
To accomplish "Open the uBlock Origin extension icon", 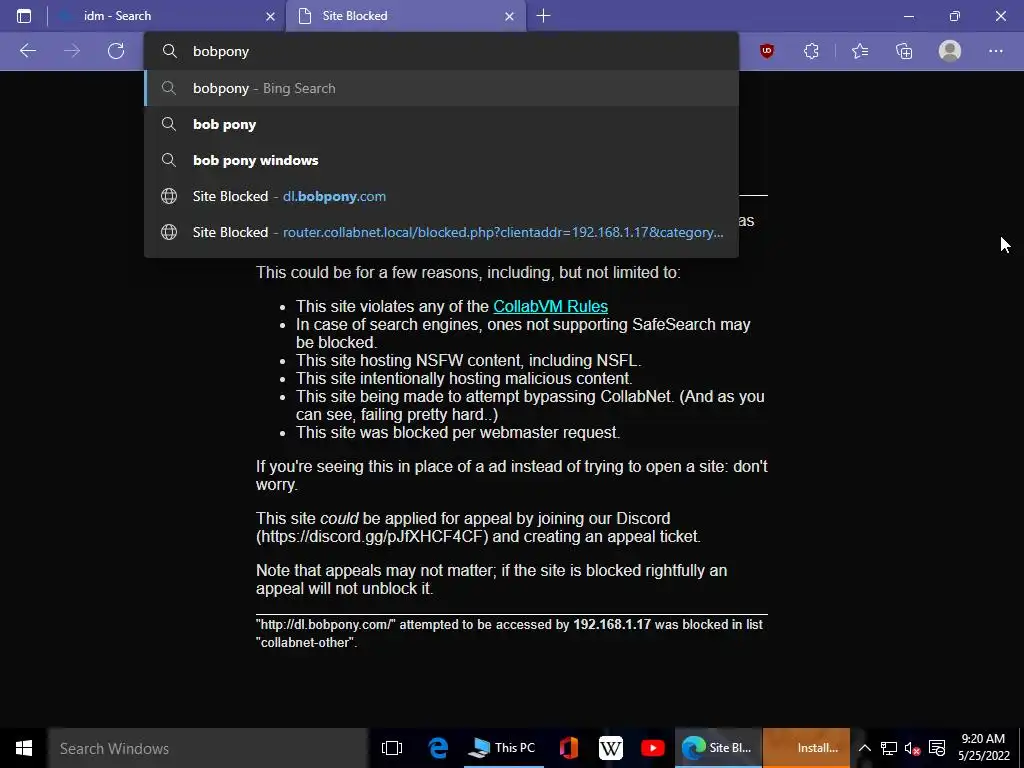I will coord(767,51).
